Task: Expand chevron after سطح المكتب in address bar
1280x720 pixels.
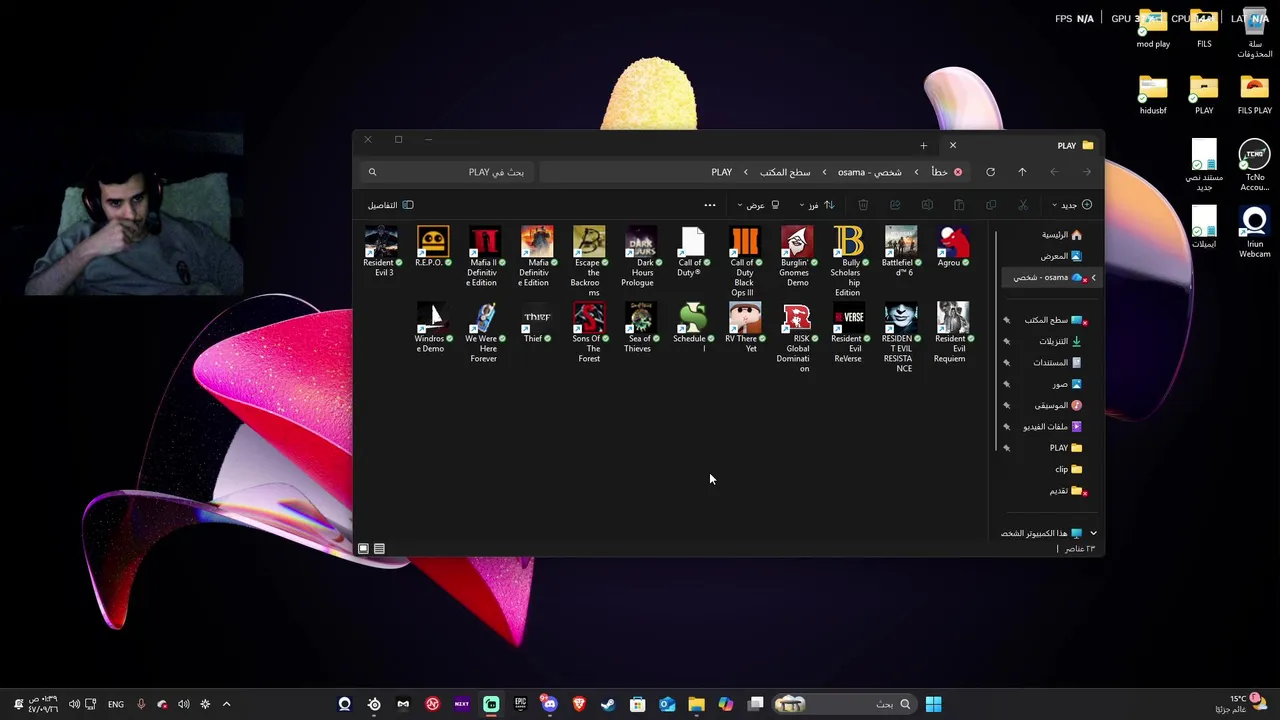Action: [x=745, y=172]
